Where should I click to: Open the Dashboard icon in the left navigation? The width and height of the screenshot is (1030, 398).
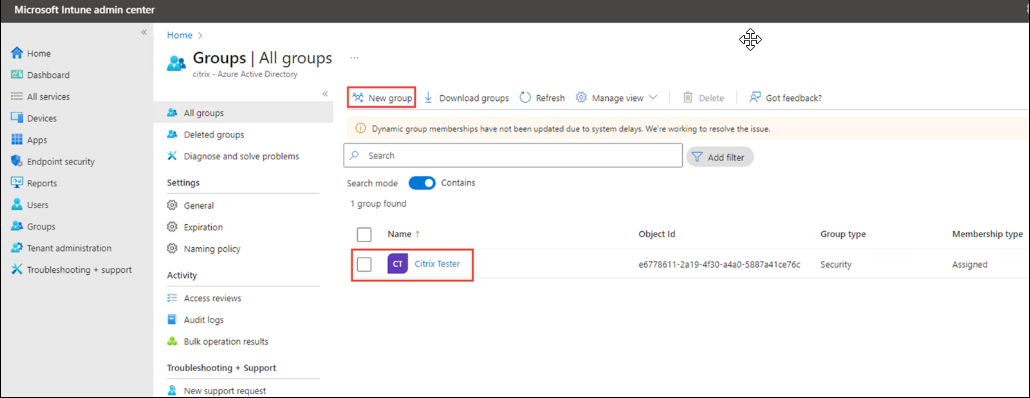[x=17, y=75]
